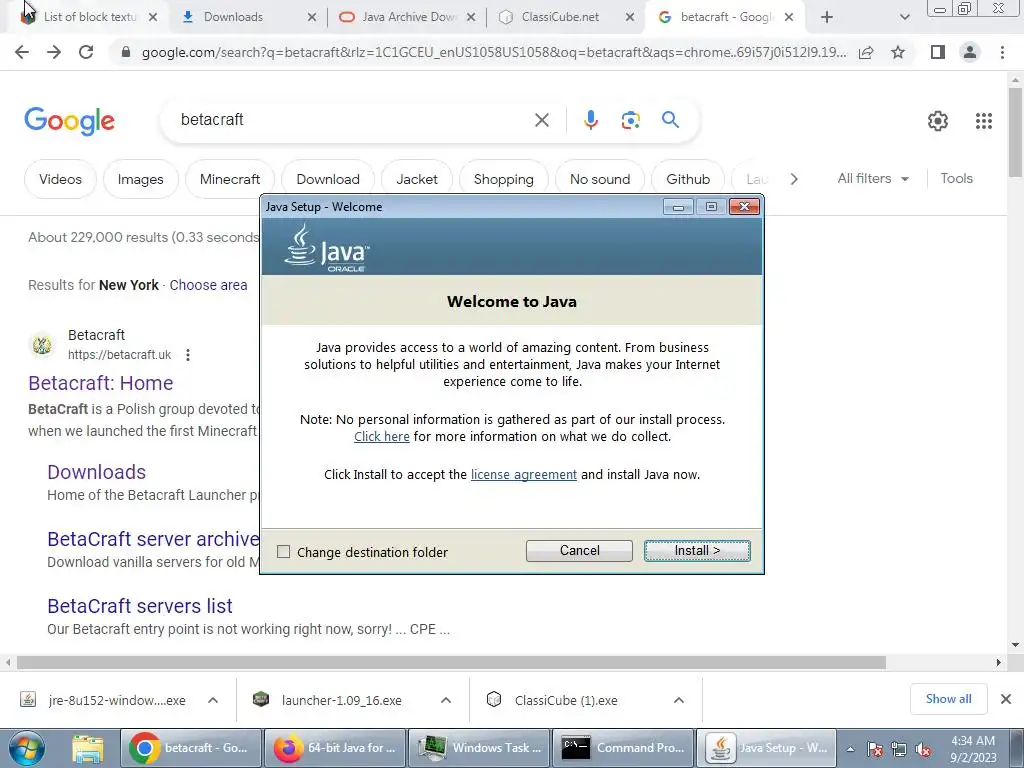Apply the Minecraft search chip
This screenshot has width=1024, height=768.
click(230, 179)
